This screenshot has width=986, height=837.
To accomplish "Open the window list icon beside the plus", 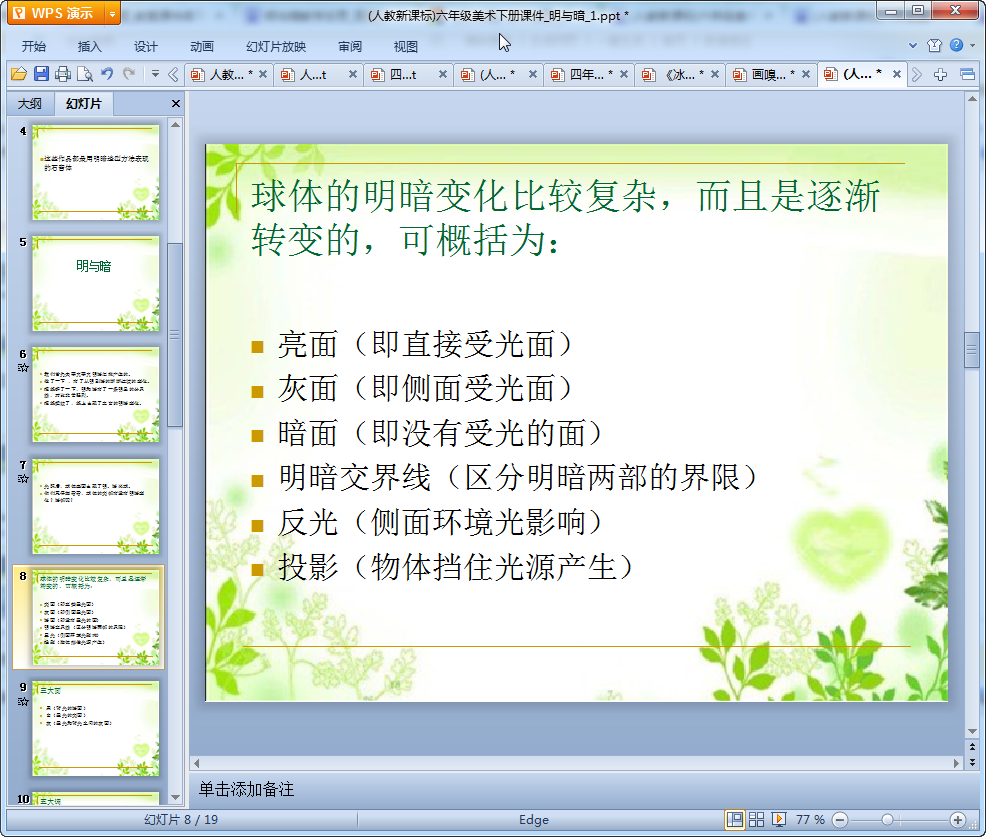I will (968, 75).
